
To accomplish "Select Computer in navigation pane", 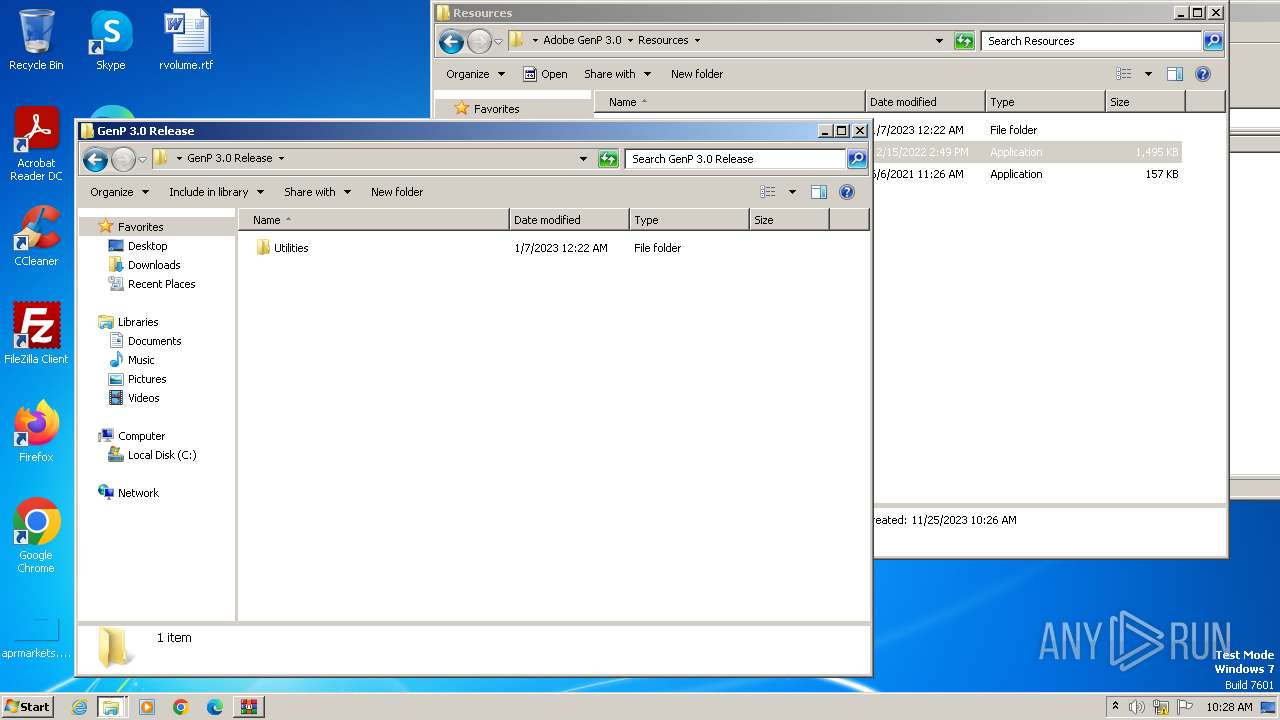I will pos(141,436).
